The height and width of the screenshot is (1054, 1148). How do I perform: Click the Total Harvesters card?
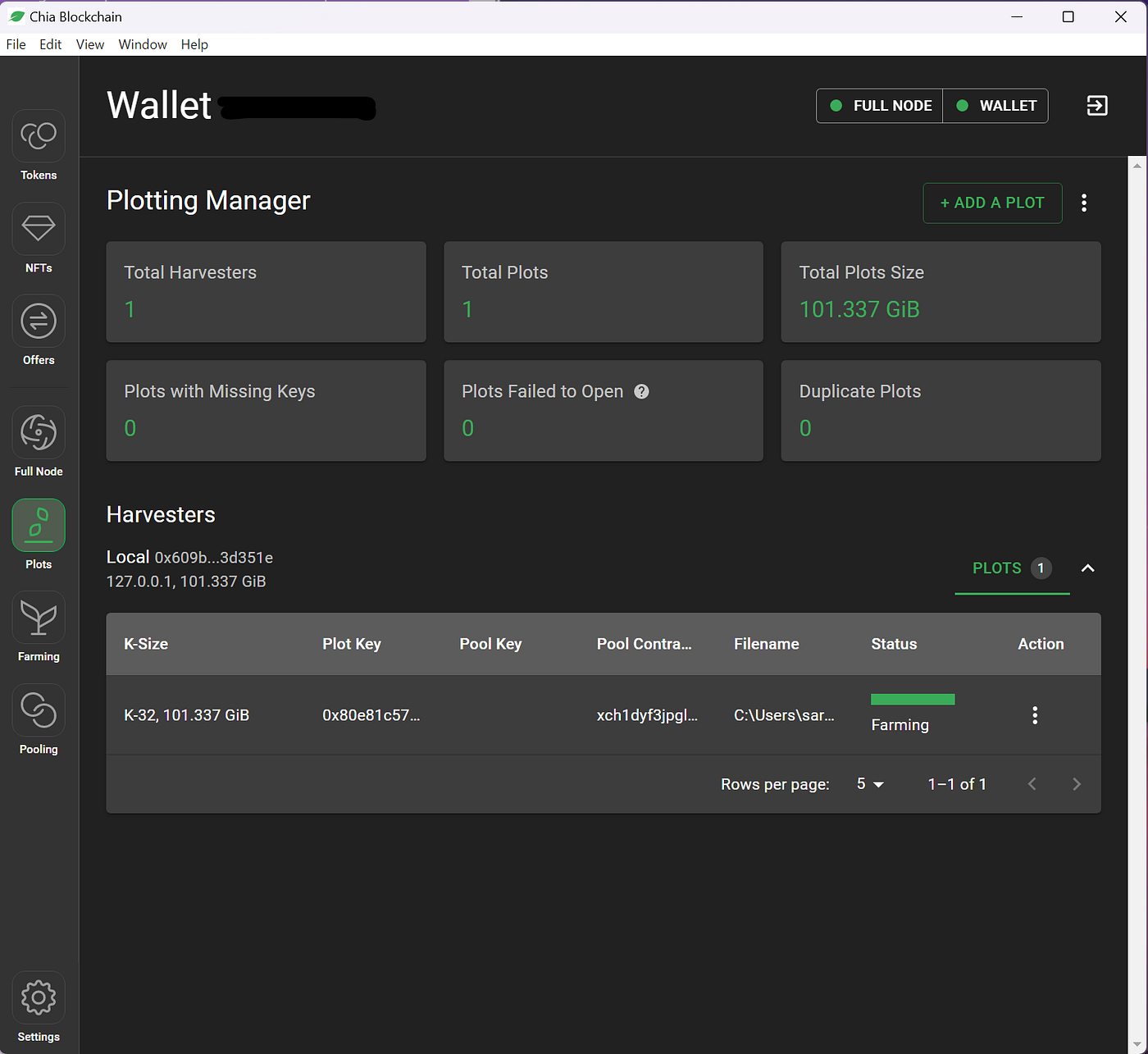click(266, 292)
